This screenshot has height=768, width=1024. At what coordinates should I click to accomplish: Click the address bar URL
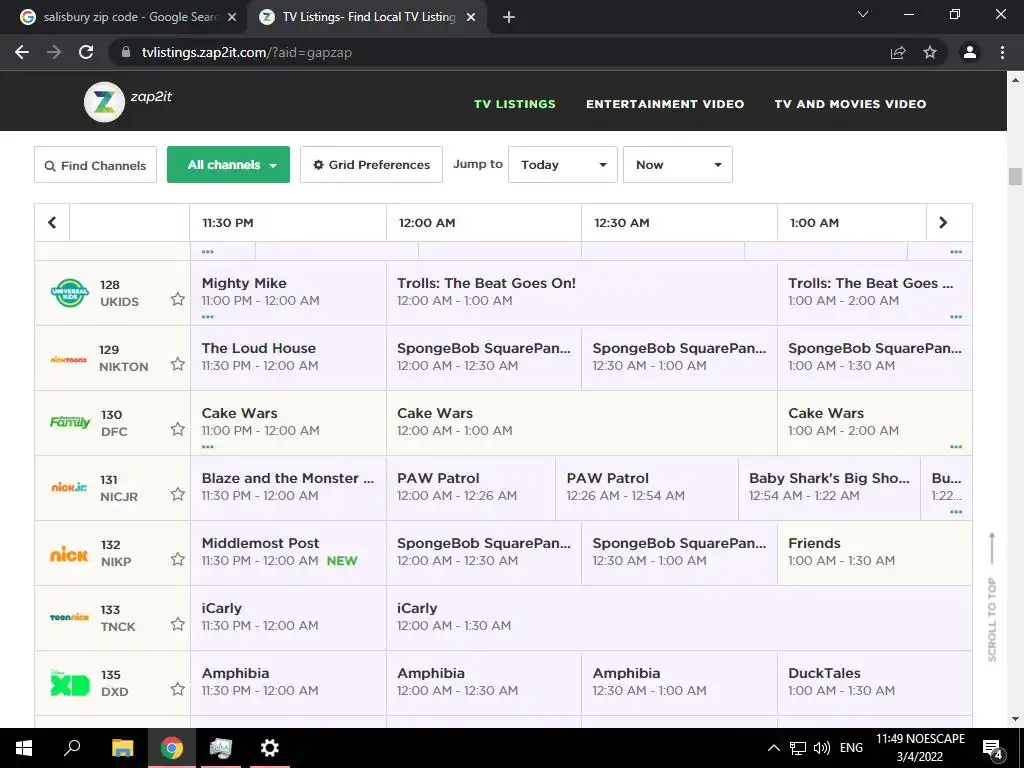247,52
